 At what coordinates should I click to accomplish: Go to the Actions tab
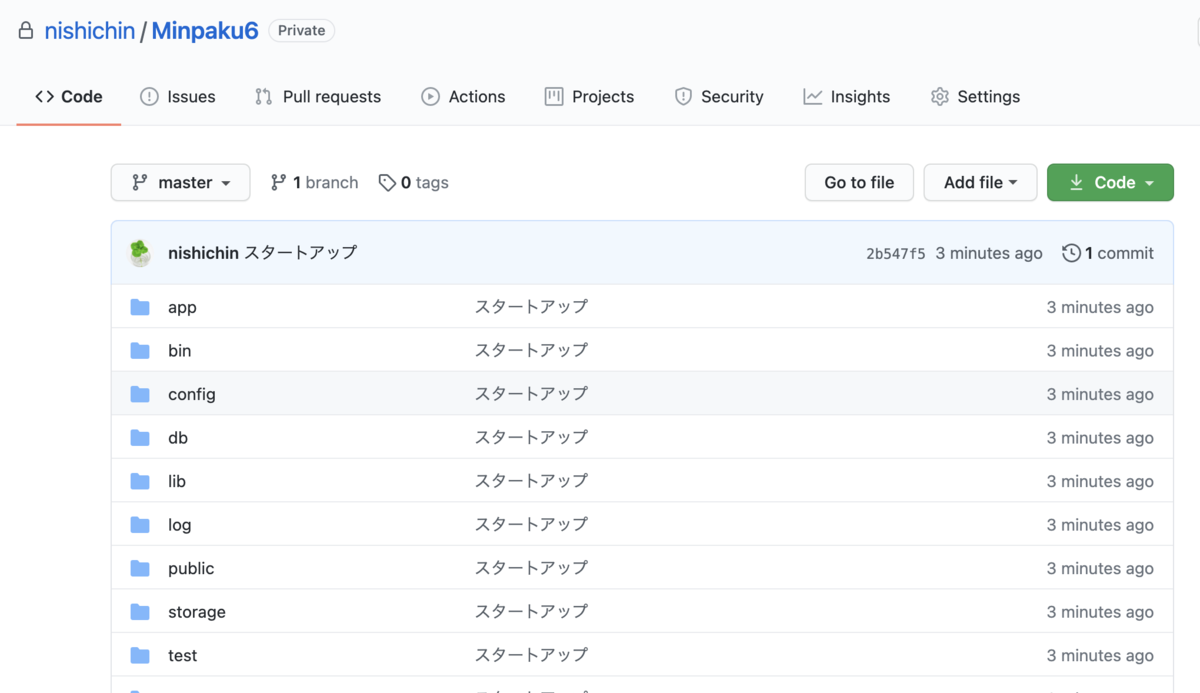(x=463, y=97)
